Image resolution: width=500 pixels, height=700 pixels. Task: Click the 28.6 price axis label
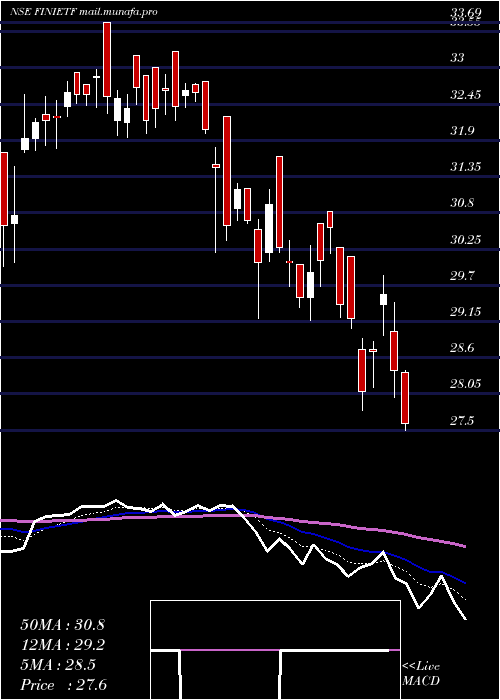coord(462,348)
